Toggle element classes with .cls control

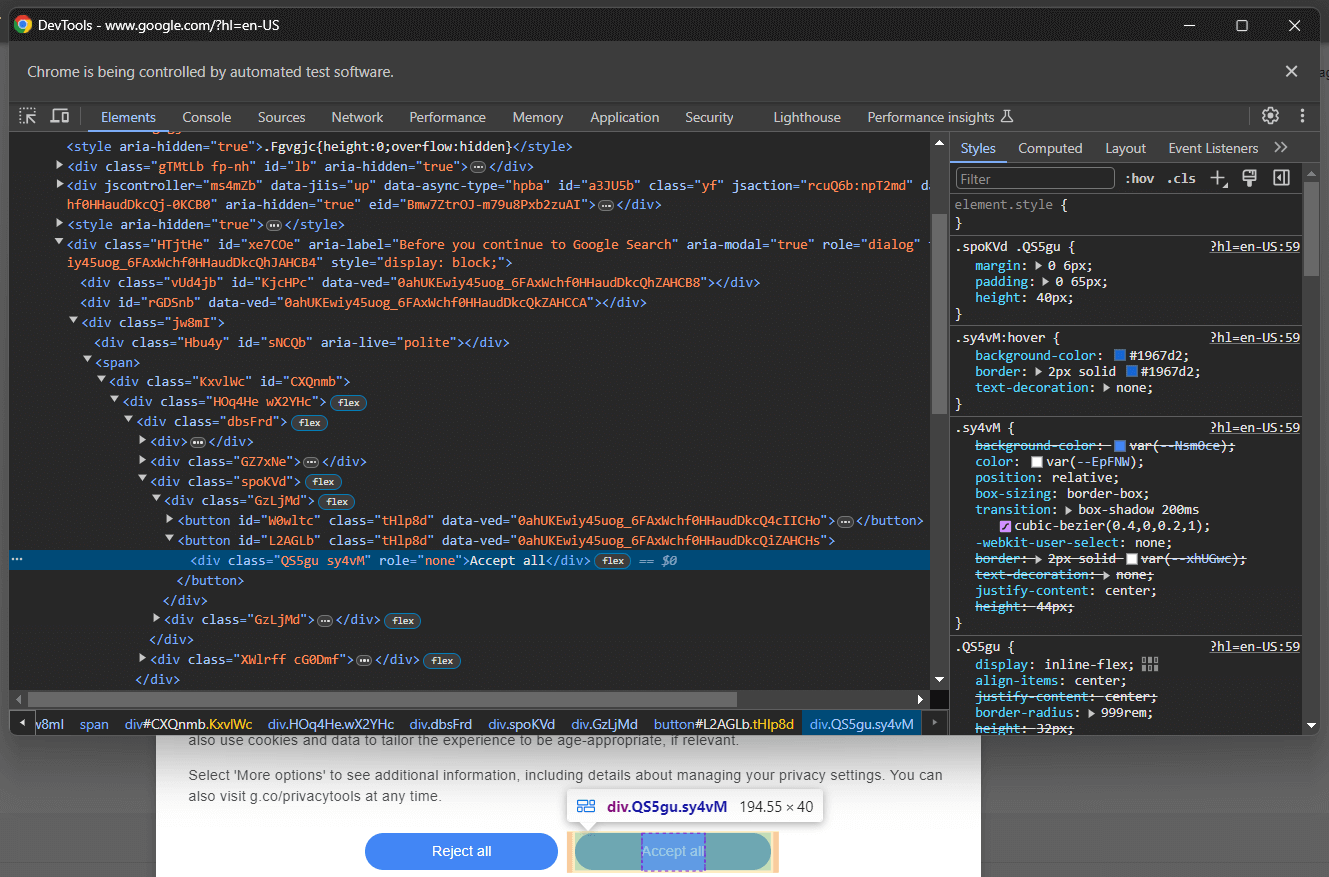pos(1180,178)
